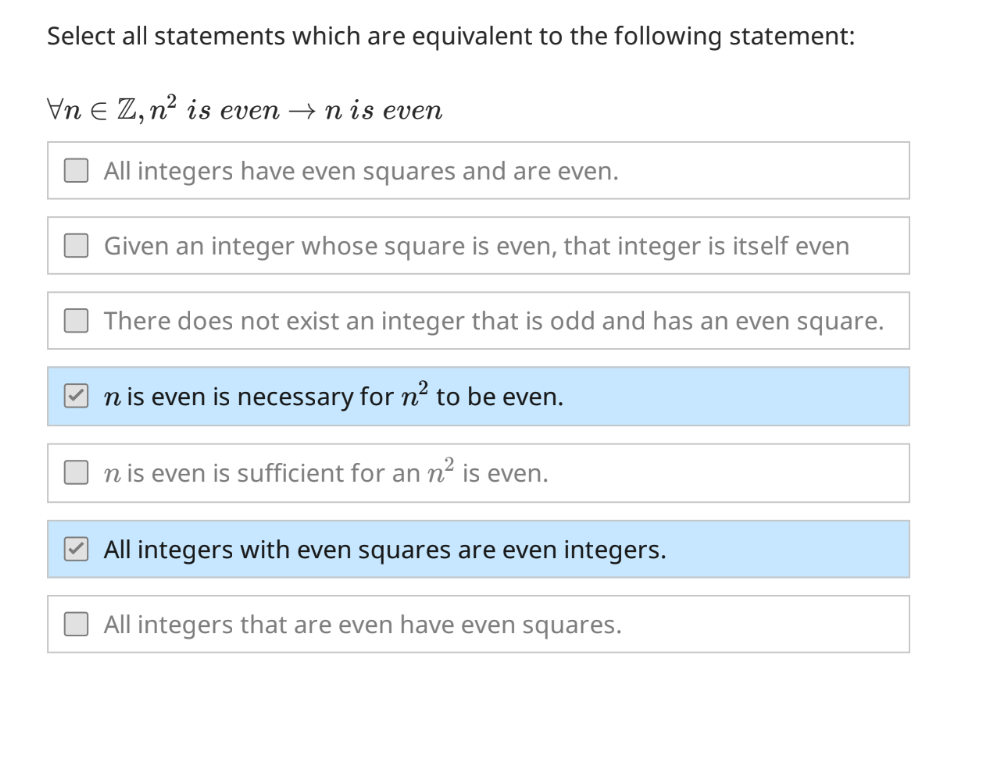Uncheck 'All integers with even squares are even integers'

75,549
